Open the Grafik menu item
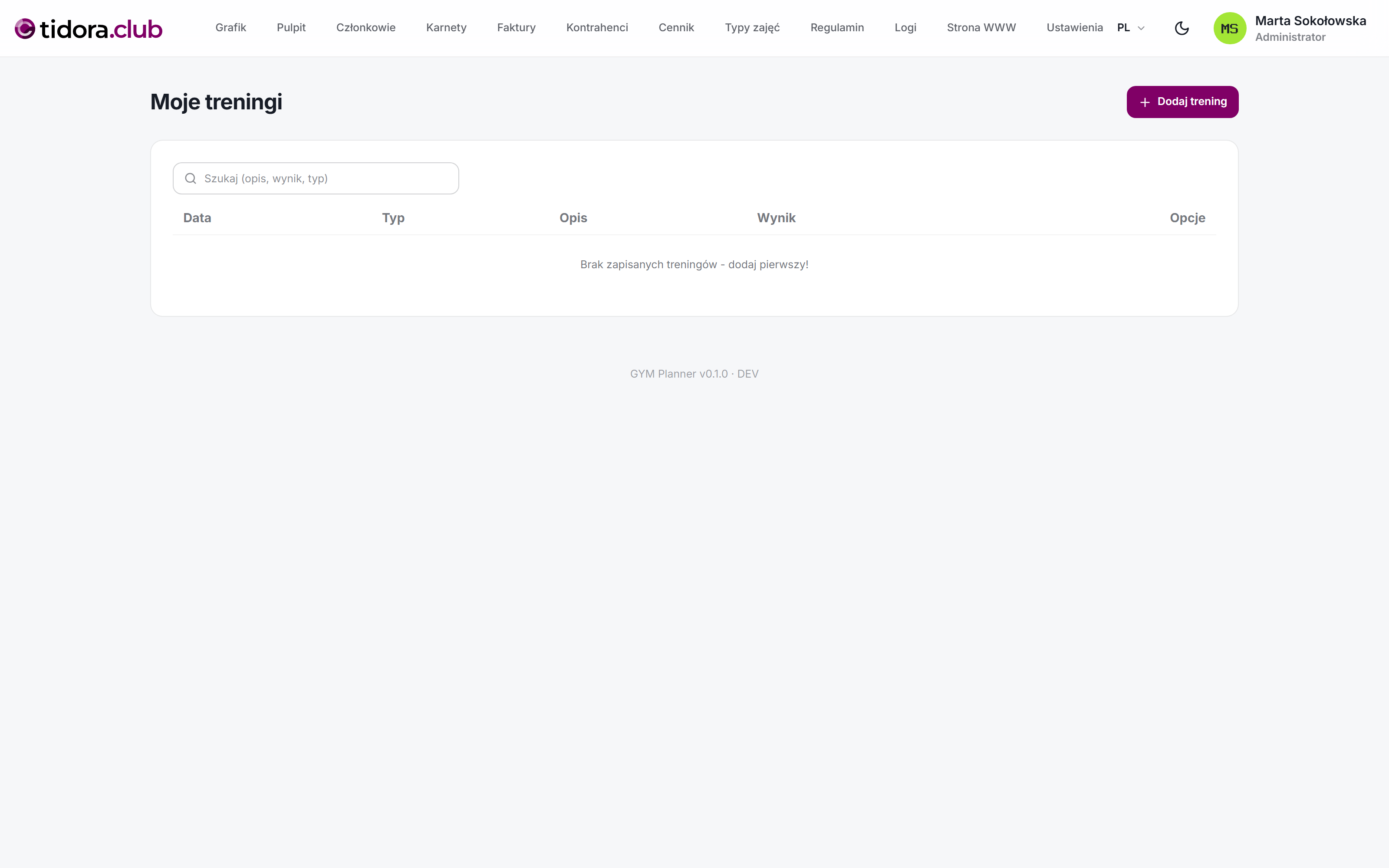 click(x=231, y=27)
